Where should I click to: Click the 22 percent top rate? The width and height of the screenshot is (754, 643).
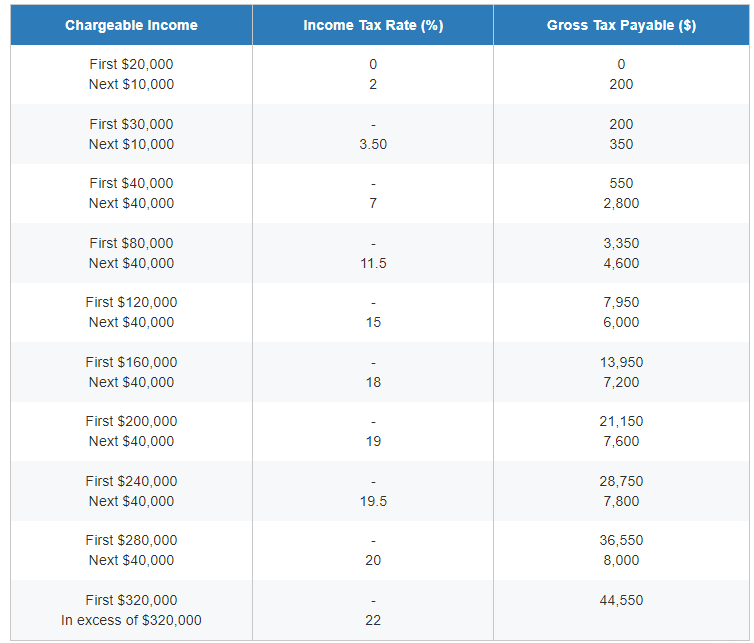[373, 620]
